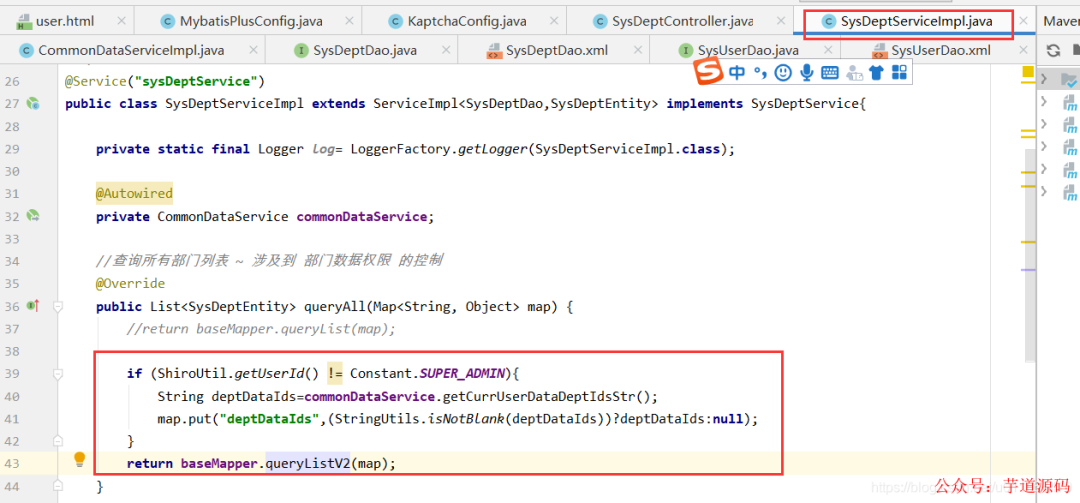The image size is (1080, 503).
Task: Click the yellow lightbulb on line 43
Action: pyautogui.click(x=79, y=459)
